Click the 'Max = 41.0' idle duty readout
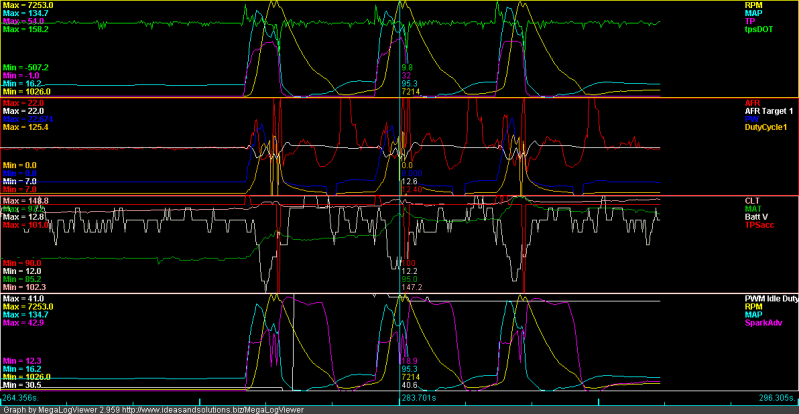 click(x=23, y=299)
